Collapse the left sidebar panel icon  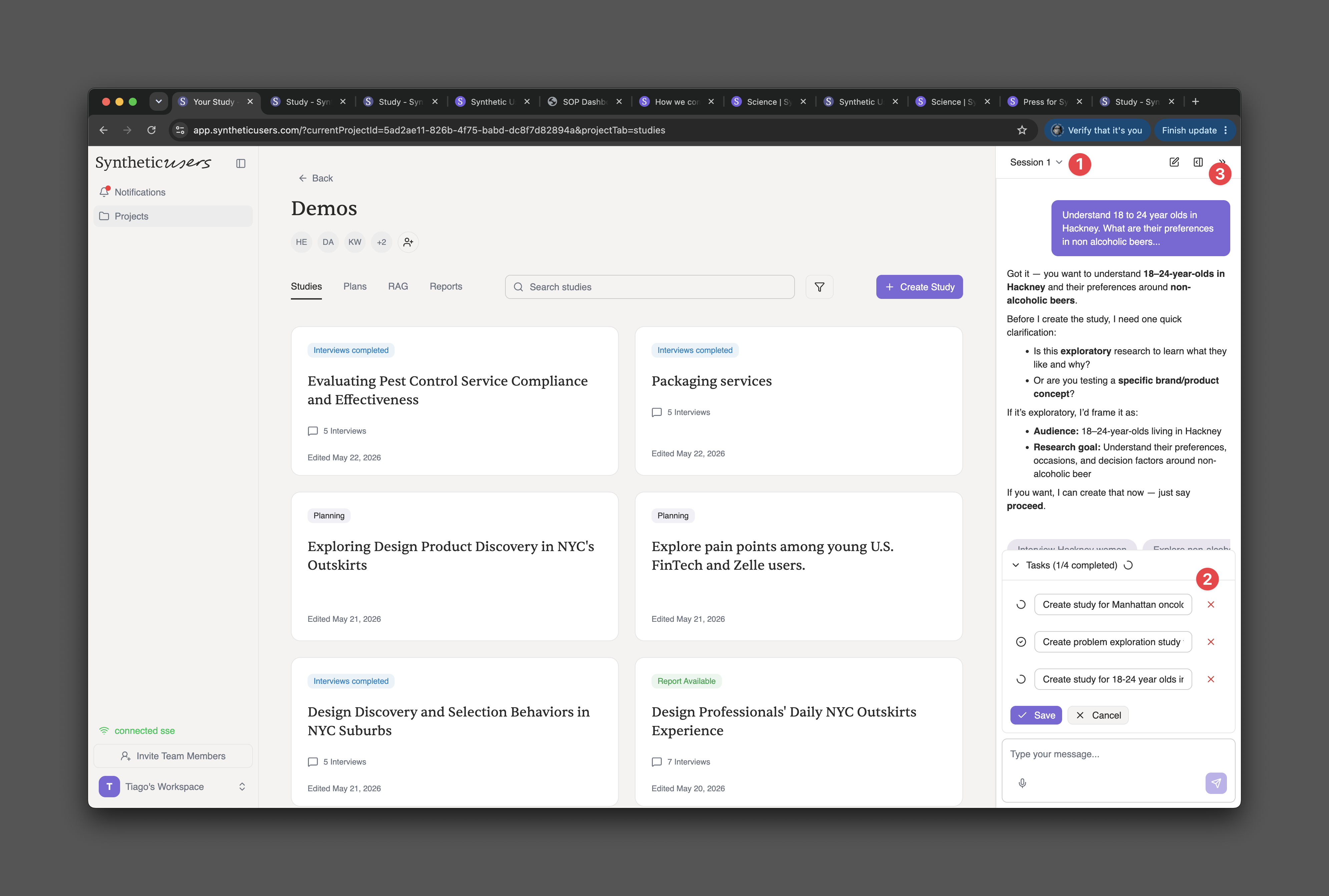pyautogui.click(x=241, y=163)
